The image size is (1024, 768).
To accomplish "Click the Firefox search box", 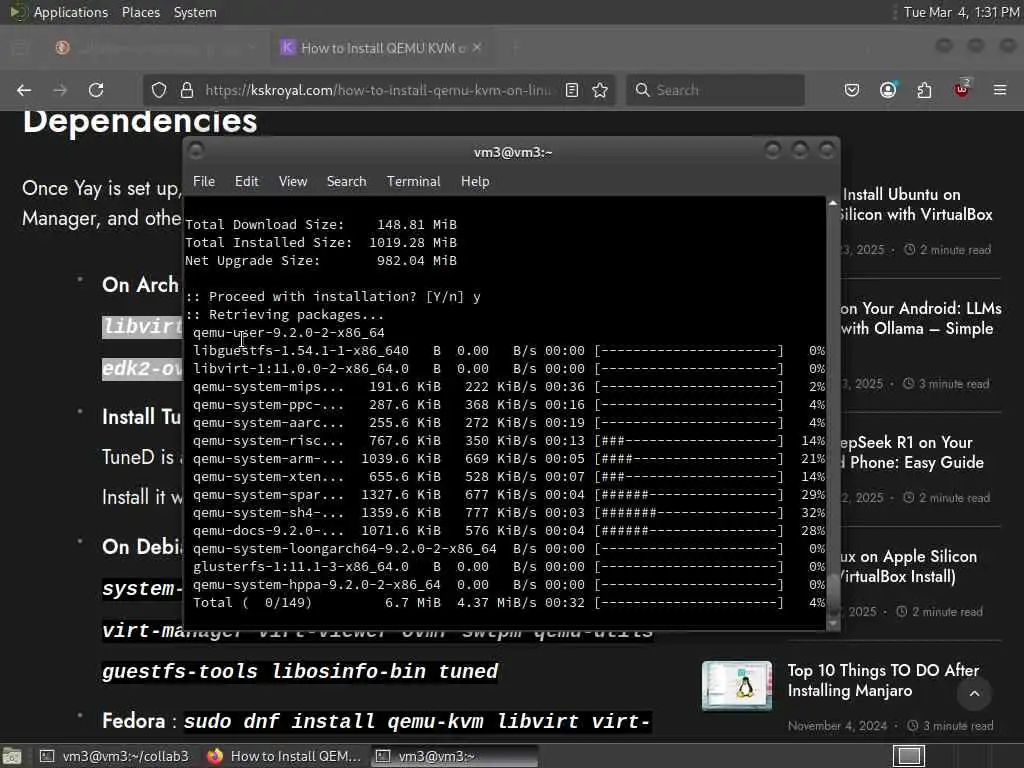I will click(x=715, y=90).
